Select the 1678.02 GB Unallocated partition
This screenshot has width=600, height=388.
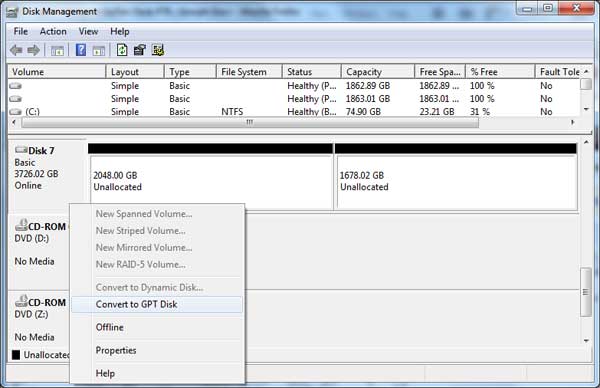456,176
